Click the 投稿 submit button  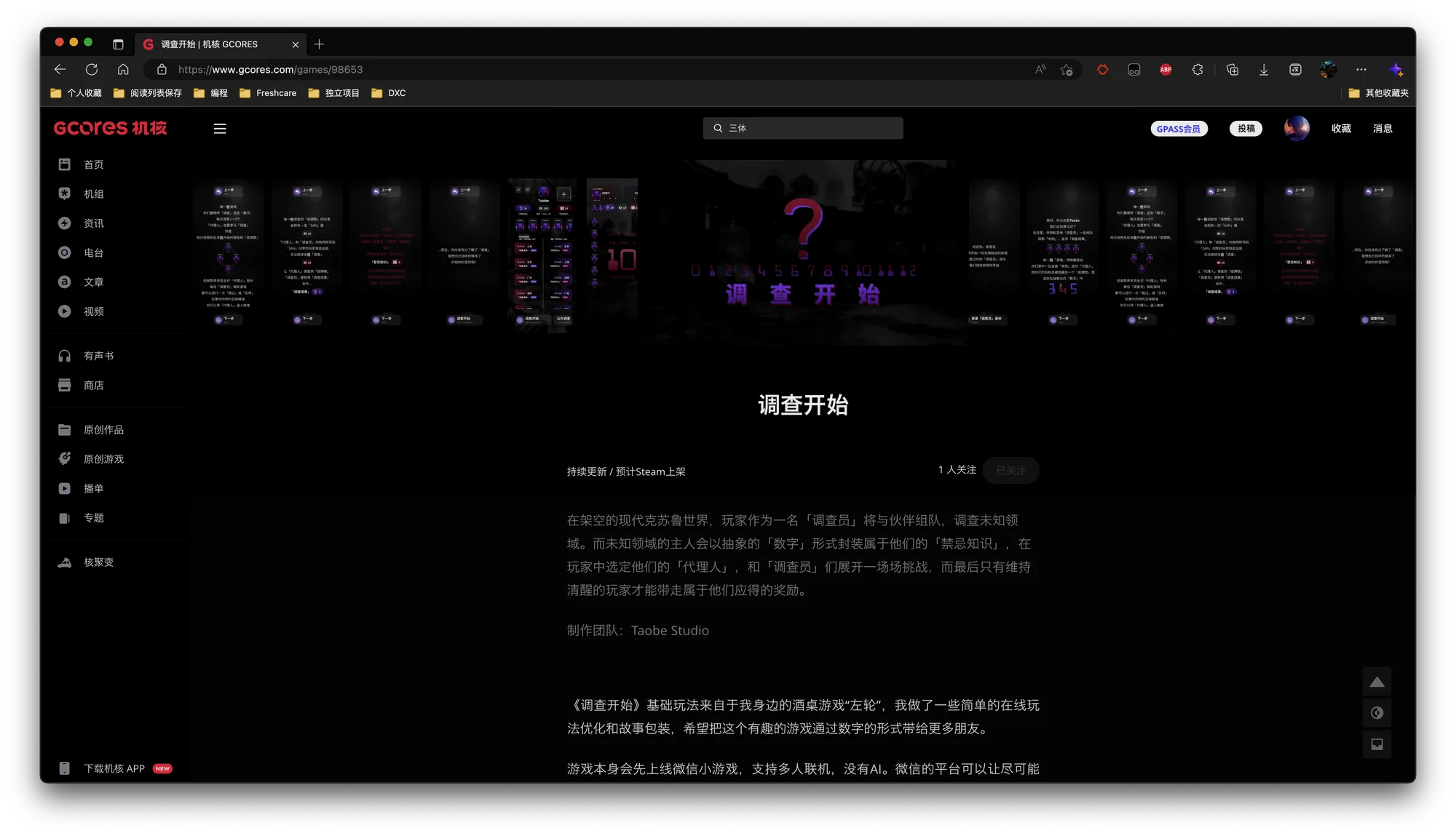point(1246,129)
